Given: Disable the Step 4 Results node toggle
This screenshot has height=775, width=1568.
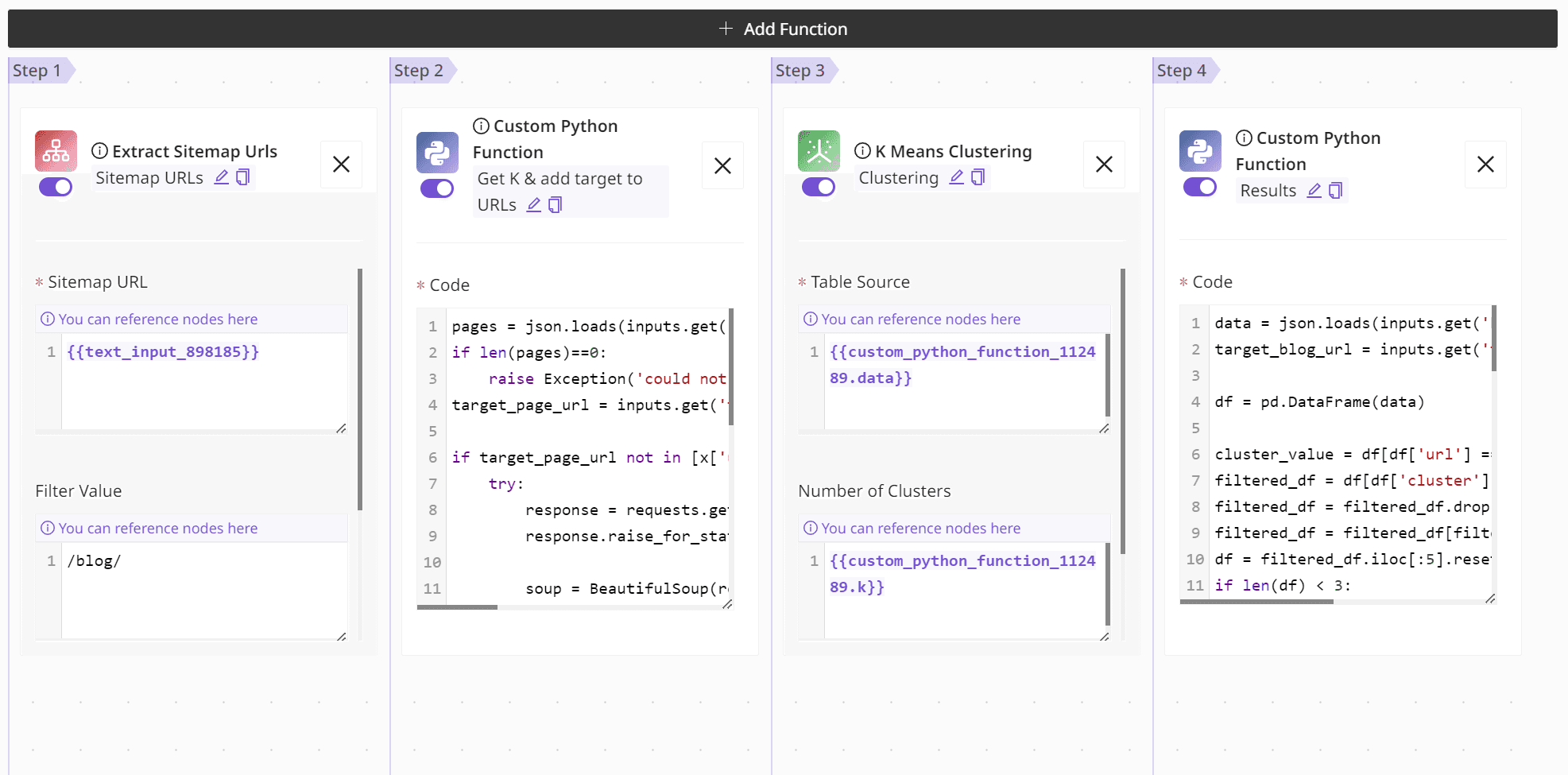Looking at the screenshot, I should (1200, 187).
